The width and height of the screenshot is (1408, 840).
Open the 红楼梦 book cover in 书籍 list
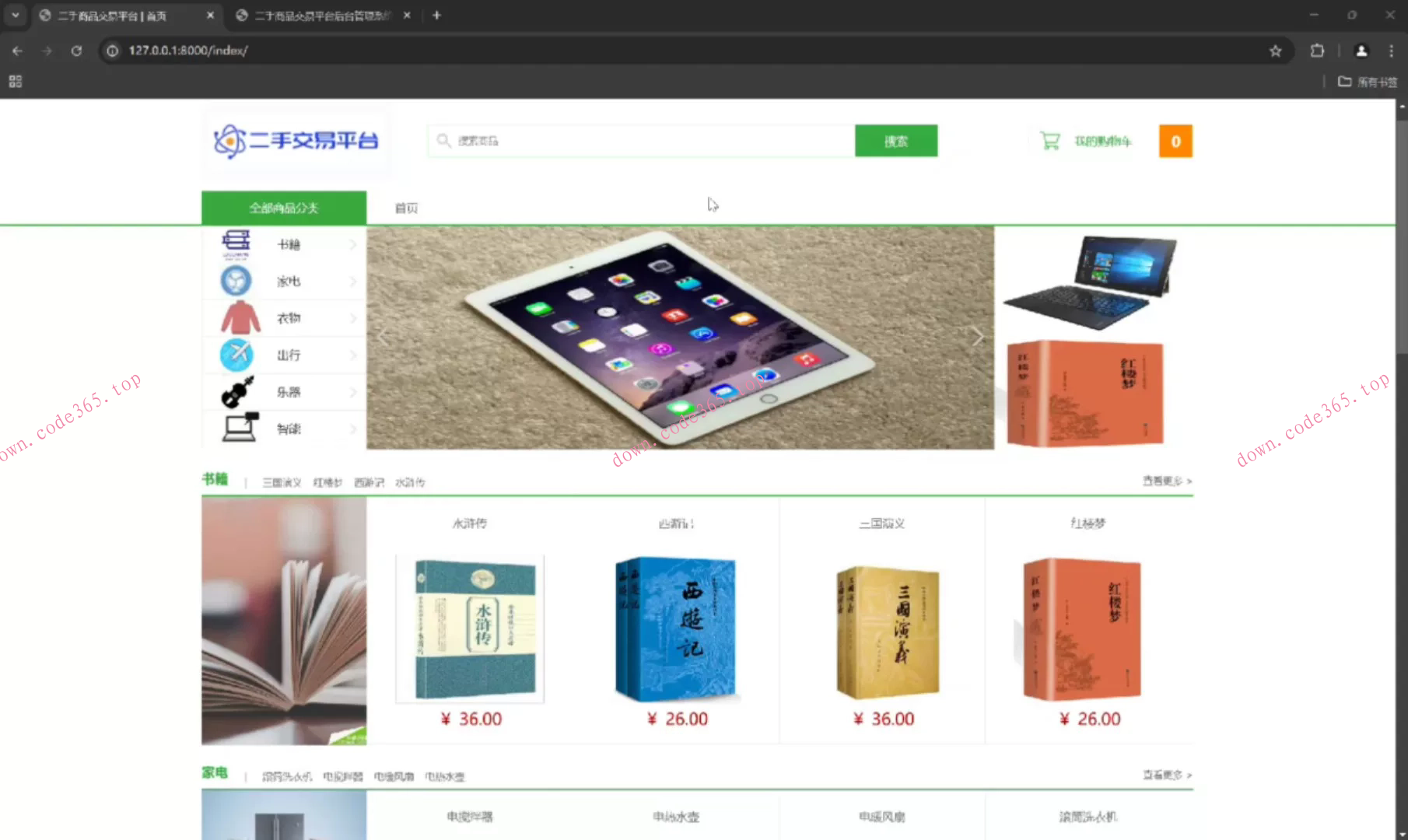1082,628
